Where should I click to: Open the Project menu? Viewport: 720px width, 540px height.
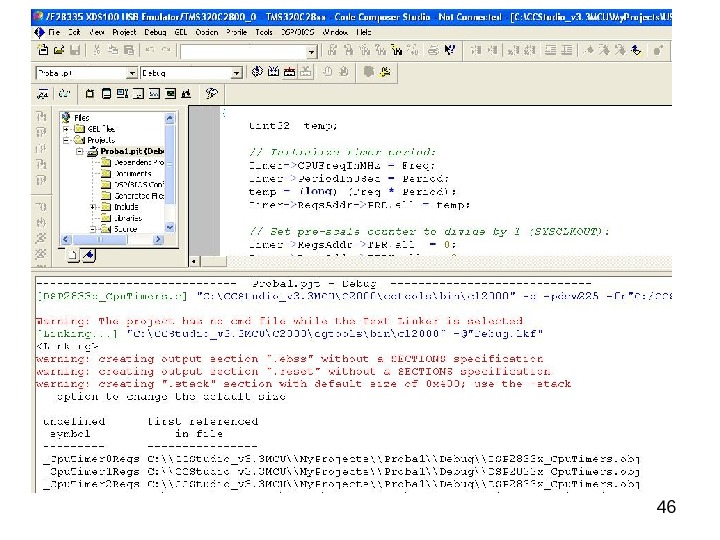point(124,32)
